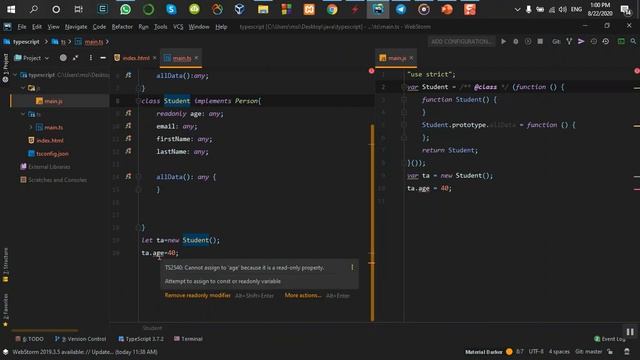Open Chrome from the Windows taskbar
The width and height of the screenshot is (640, 360).
click(x=332, y=9)
